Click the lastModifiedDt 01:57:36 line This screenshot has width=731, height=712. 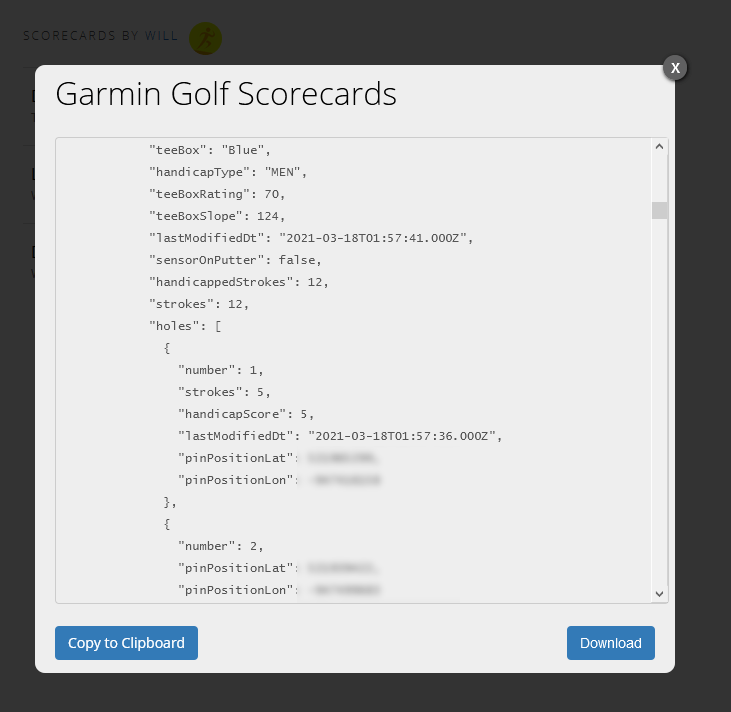(340, 436)
